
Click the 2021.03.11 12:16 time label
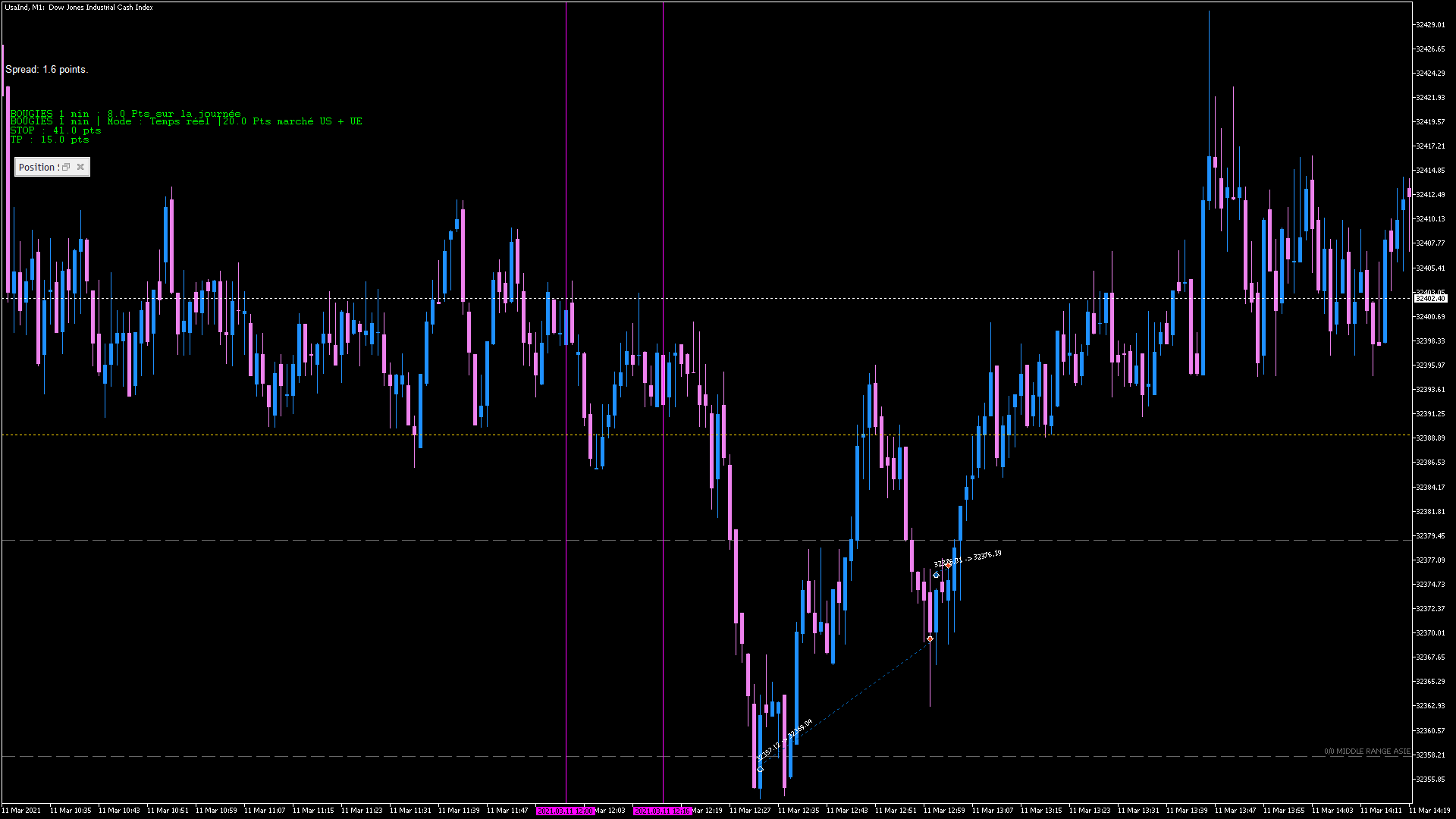(x=662, y=811)
